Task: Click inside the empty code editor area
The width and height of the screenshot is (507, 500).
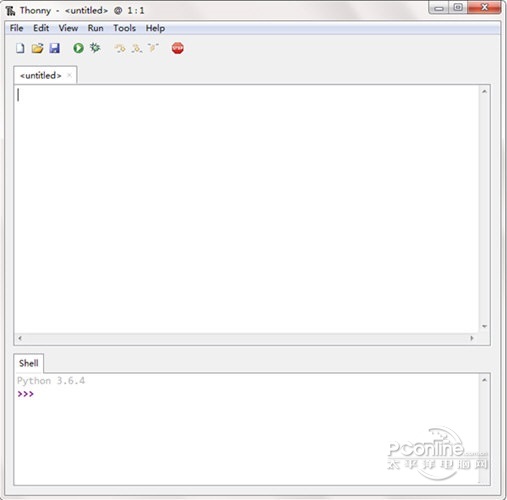Action: [247, 209]
